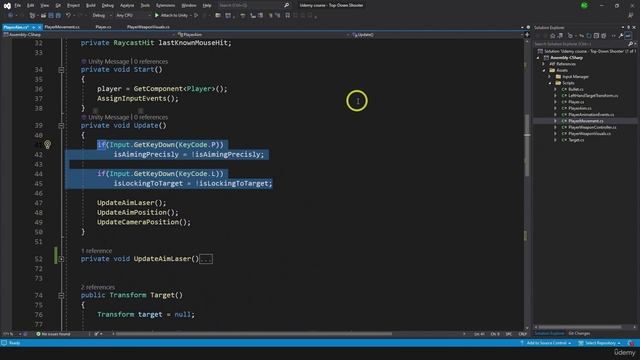The height and width of the screenshot is (360, 640).
Task: Click the green Attach to Unity play button
Action: click(171, 16)
